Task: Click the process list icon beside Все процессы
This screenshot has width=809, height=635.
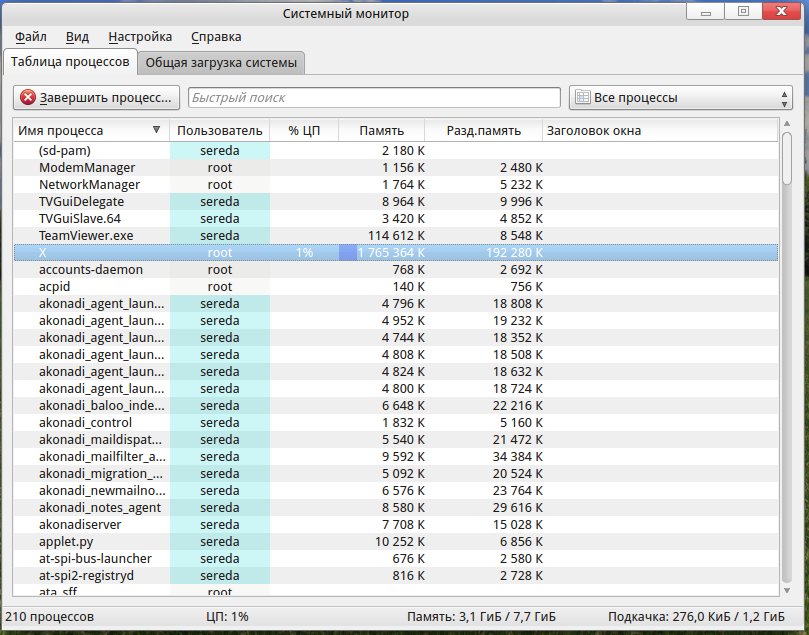Action: coord(582,98)
